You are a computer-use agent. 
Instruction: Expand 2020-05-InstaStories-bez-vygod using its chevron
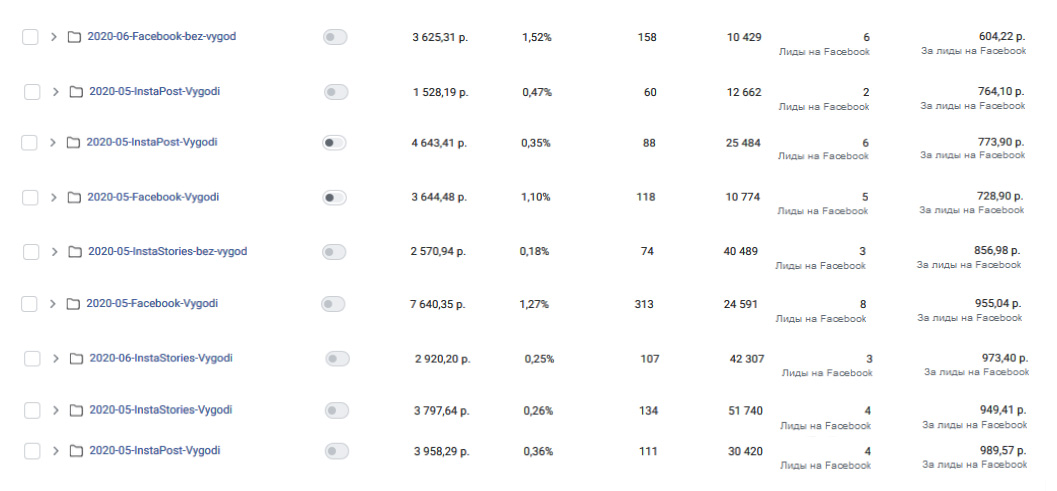[x=54, y=252]
